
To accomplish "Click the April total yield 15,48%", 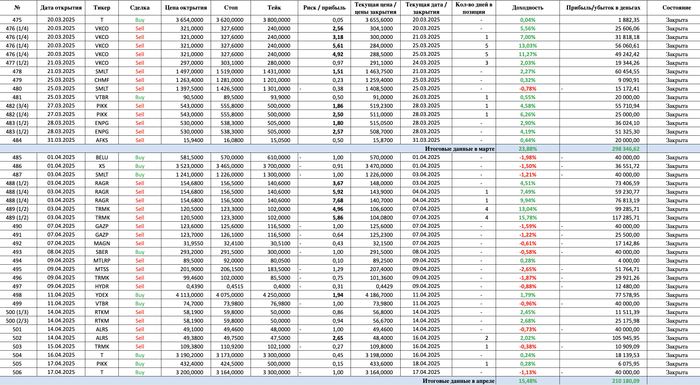I will (528, 381).
